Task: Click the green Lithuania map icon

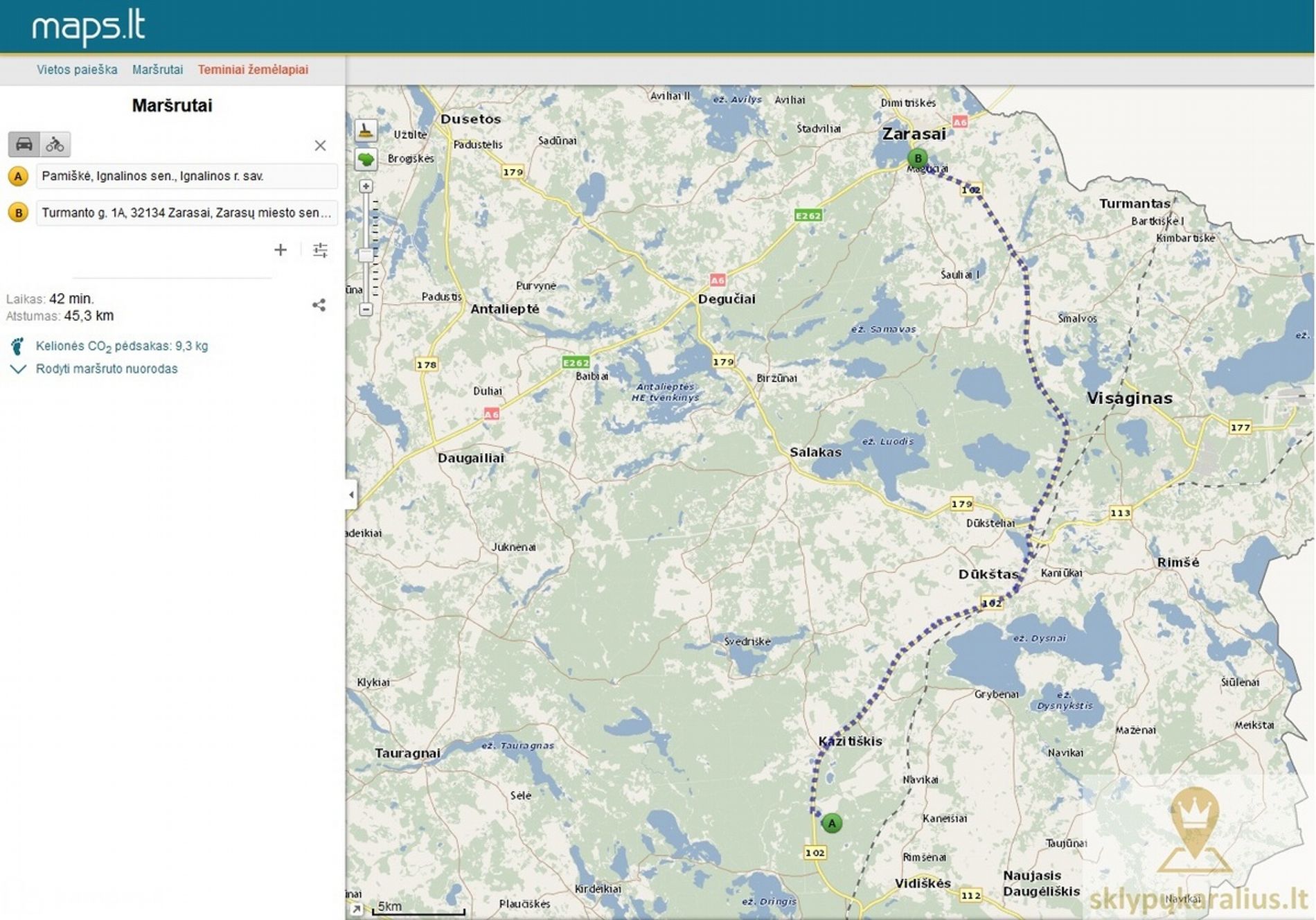Action: [x=366, y=160]
